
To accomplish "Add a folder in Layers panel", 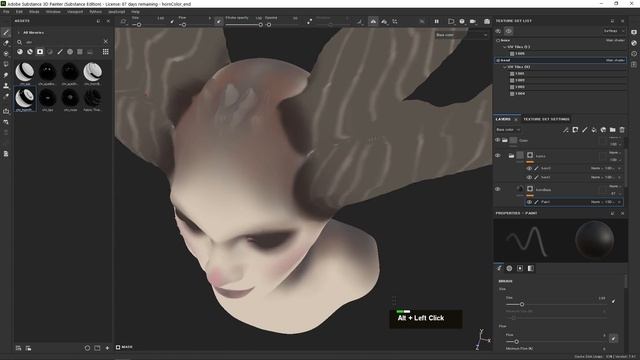I will pos(613,130).
